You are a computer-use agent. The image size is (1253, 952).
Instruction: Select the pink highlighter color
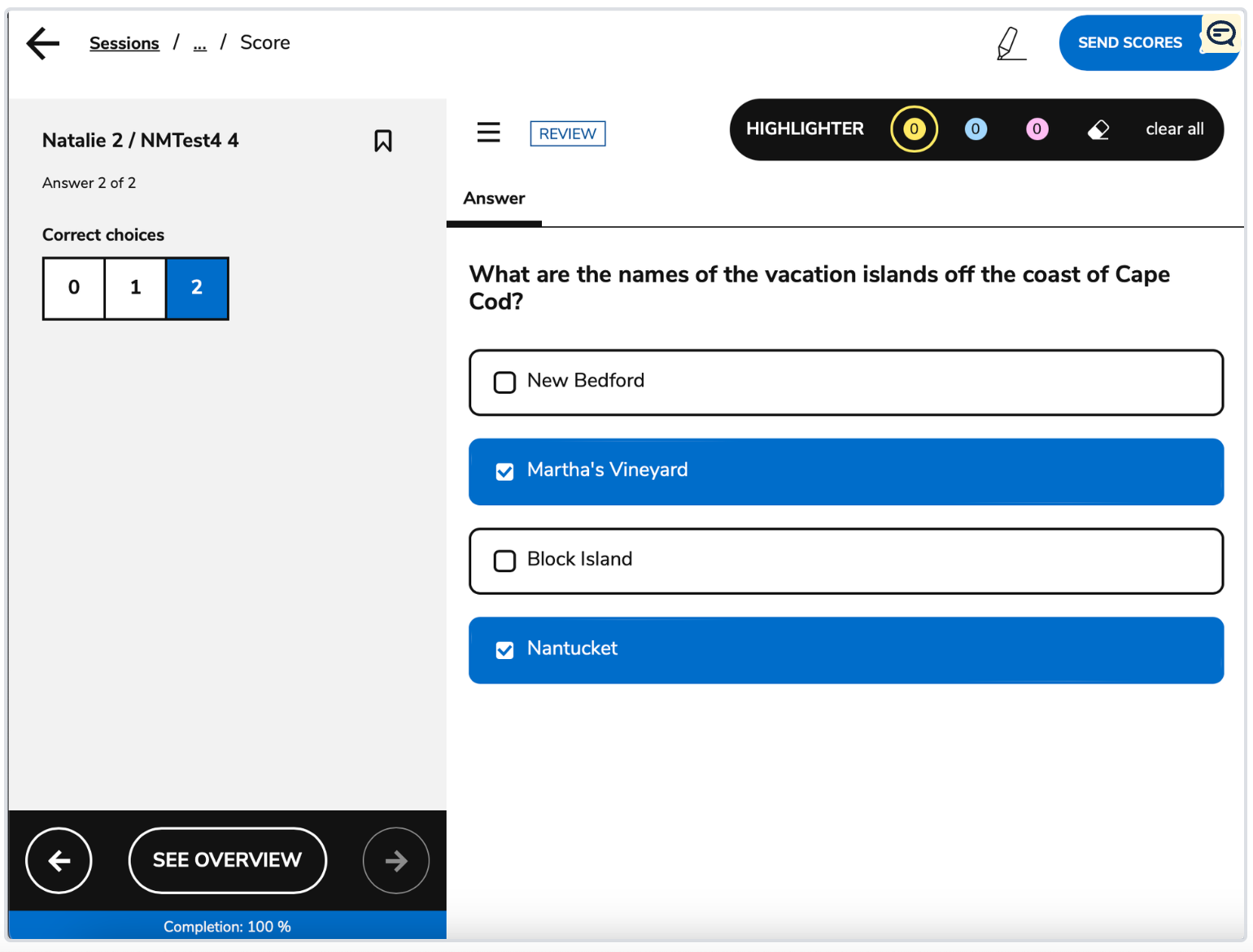pyautogui.click(x=1037, y=129)
